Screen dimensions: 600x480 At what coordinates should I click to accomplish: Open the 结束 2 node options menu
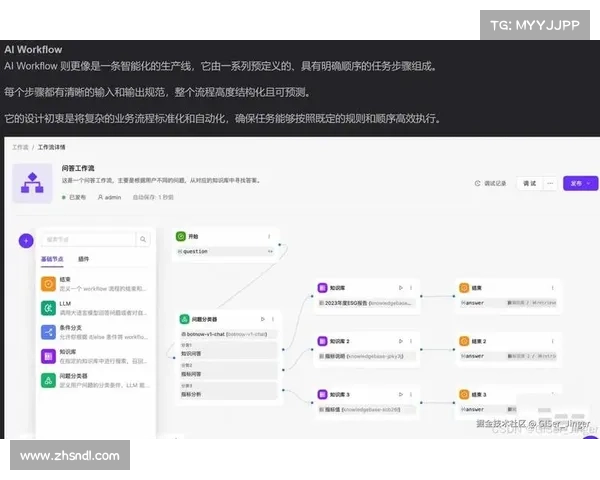pyautogui.click(x=553, y=341)
